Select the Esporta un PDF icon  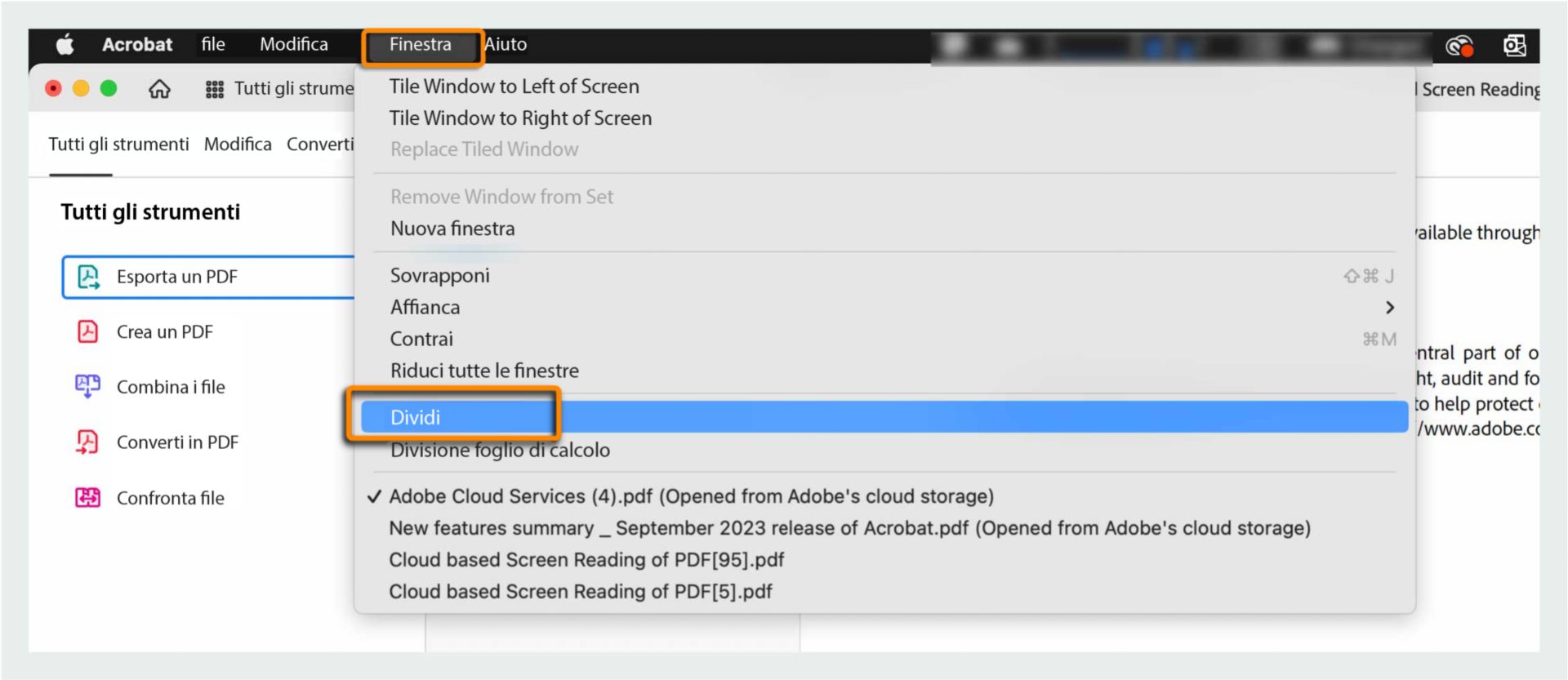[88, 277]
